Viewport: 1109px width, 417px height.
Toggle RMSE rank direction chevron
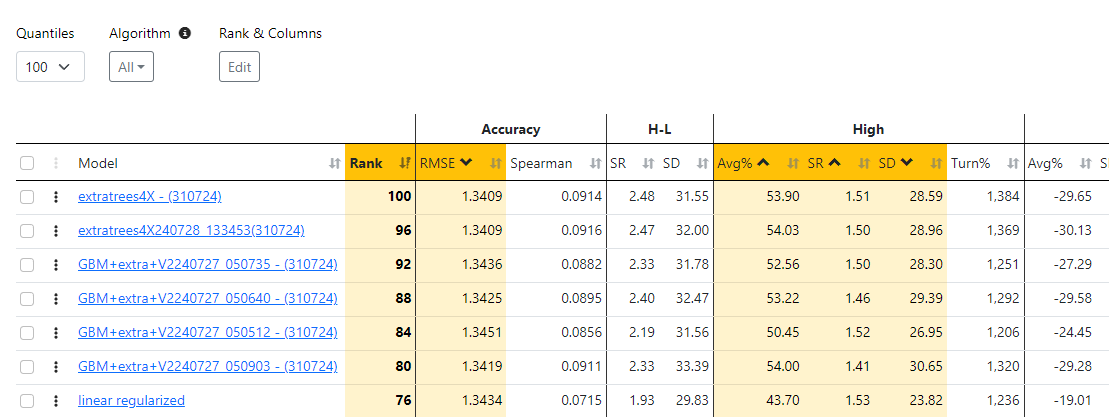click(465, 163)
